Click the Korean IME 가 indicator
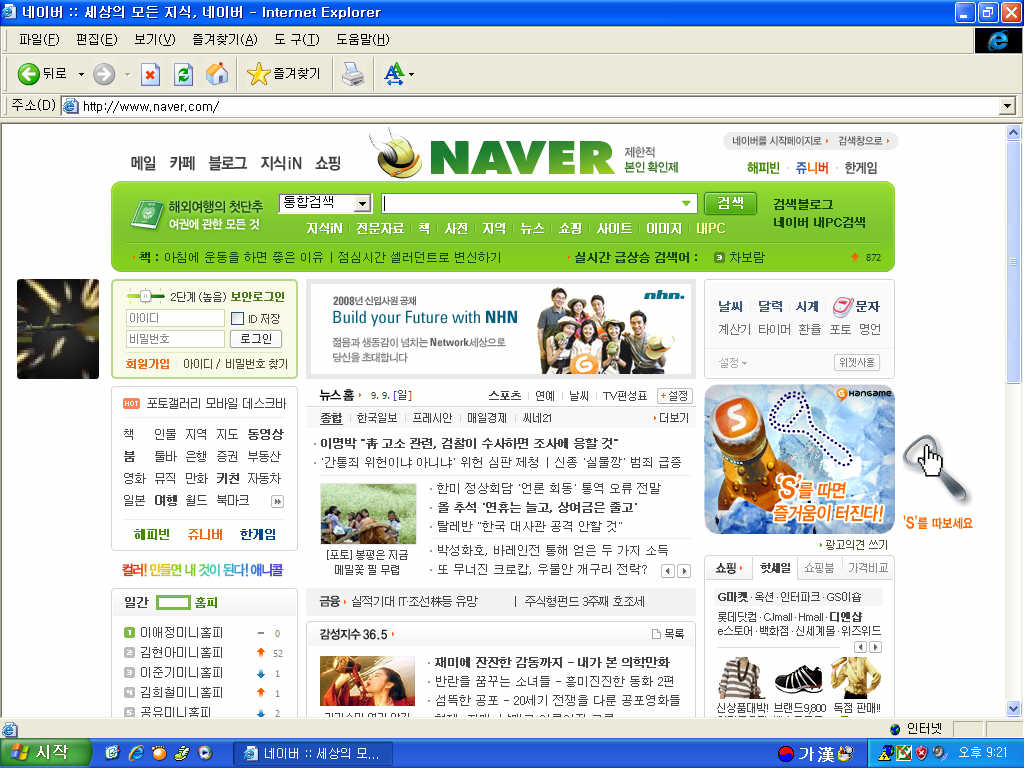 [807, 754]
